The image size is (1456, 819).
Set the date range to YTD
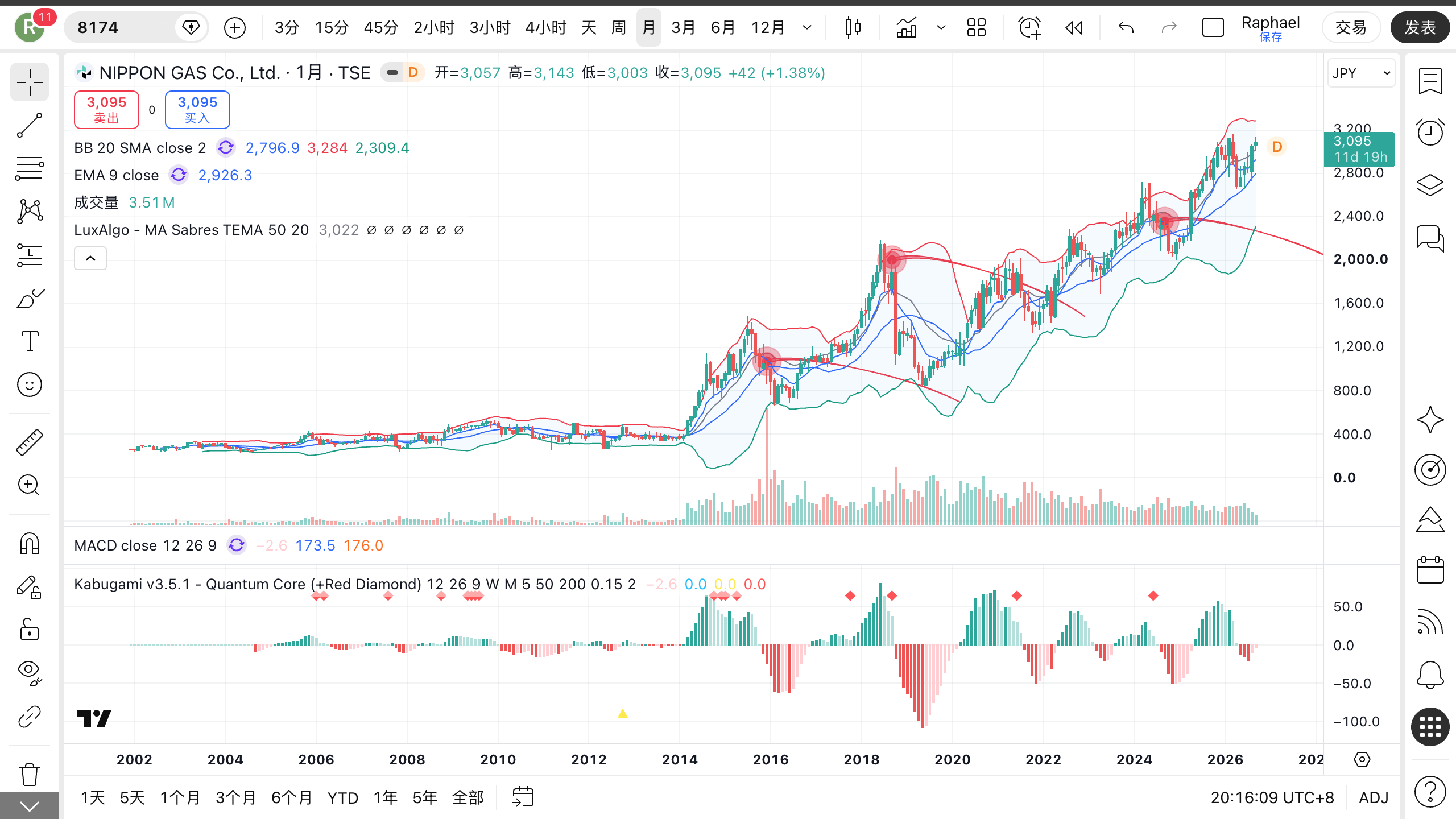point(343,797)
